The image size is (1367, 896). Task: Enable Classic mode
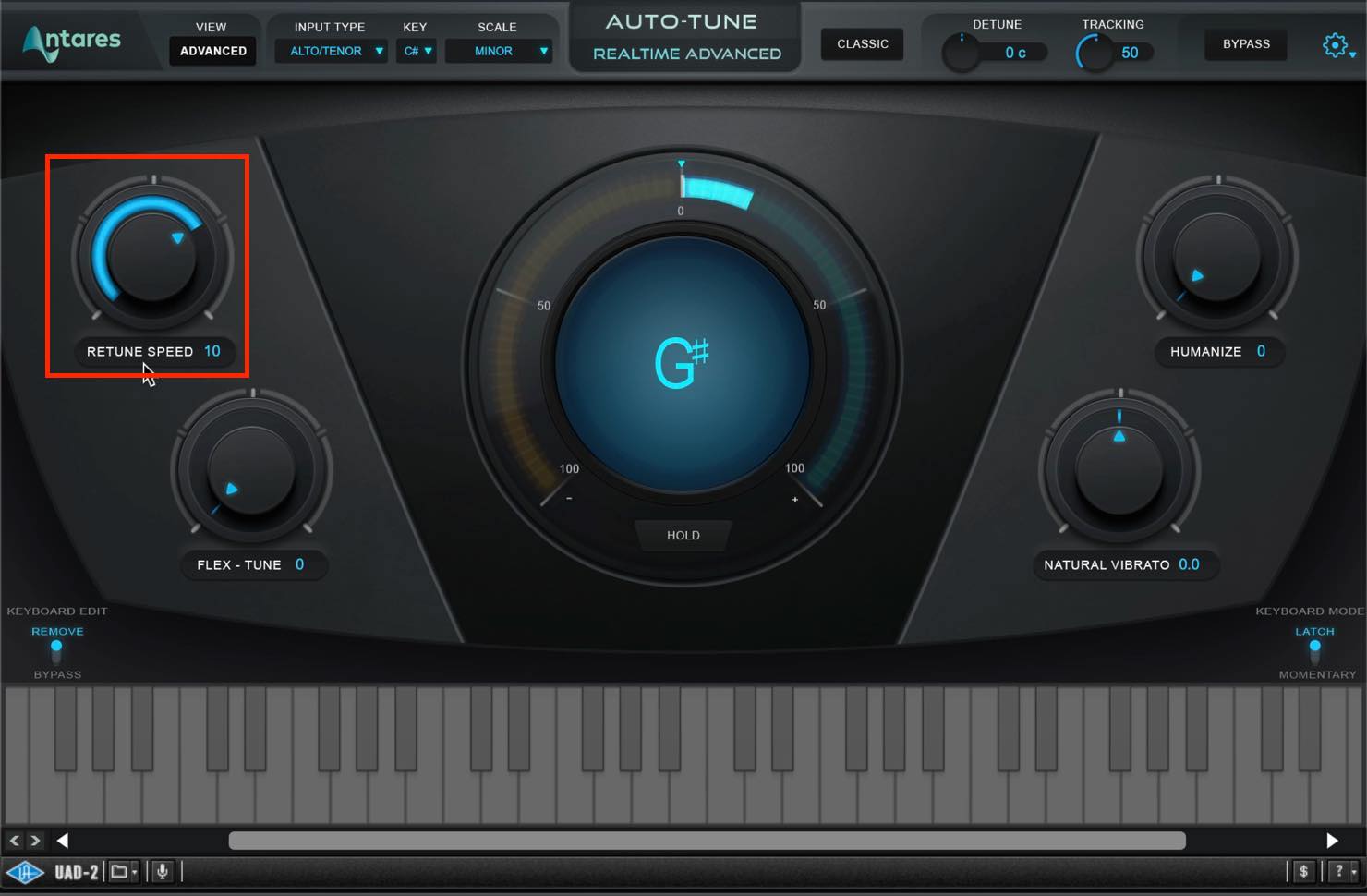863,43
